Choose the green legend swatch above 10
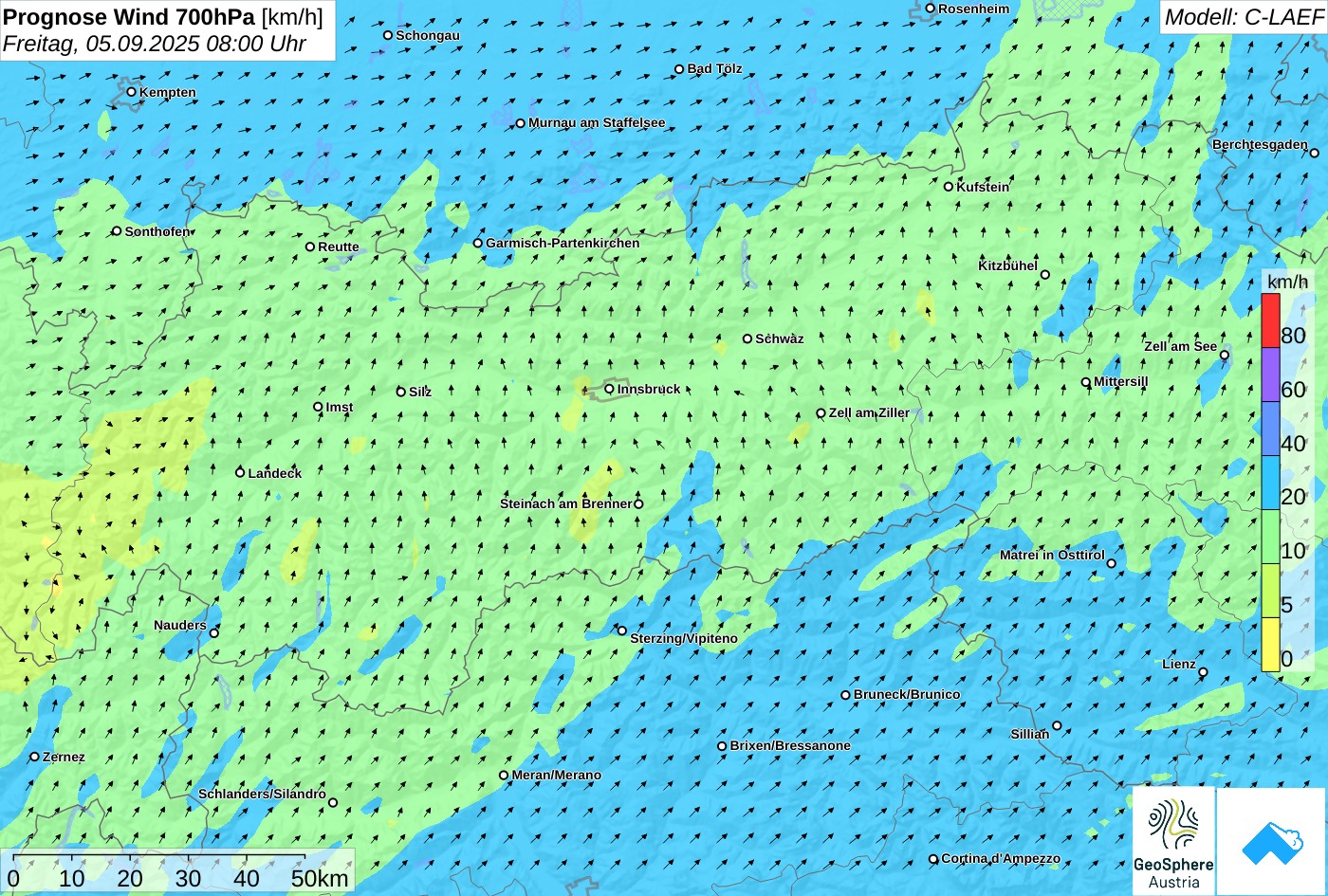1328x896 pixels. 1270,537
